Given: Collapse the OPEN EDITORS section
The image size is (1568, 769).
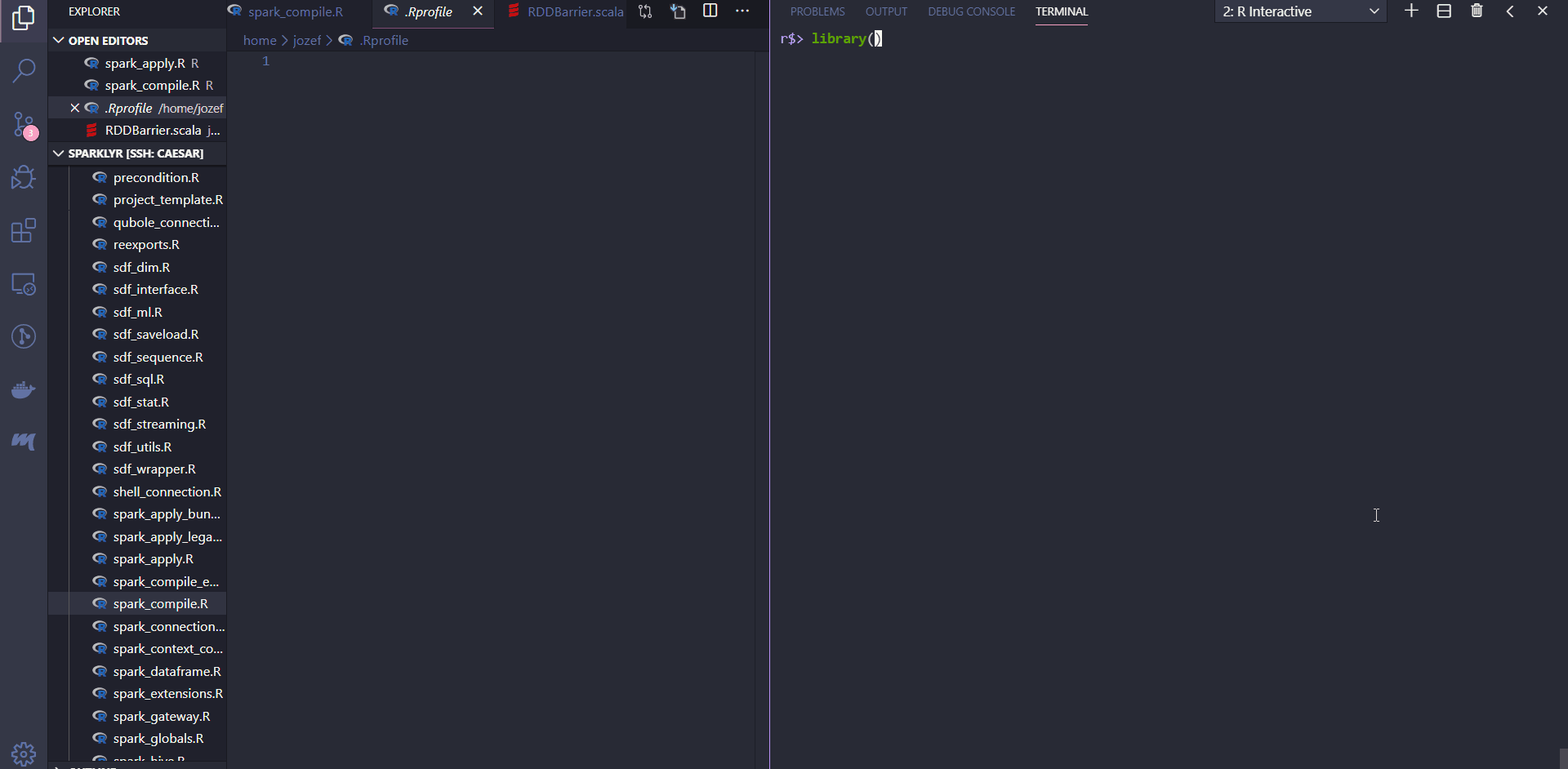Looking at the screenshot, I should pos(58,40).
